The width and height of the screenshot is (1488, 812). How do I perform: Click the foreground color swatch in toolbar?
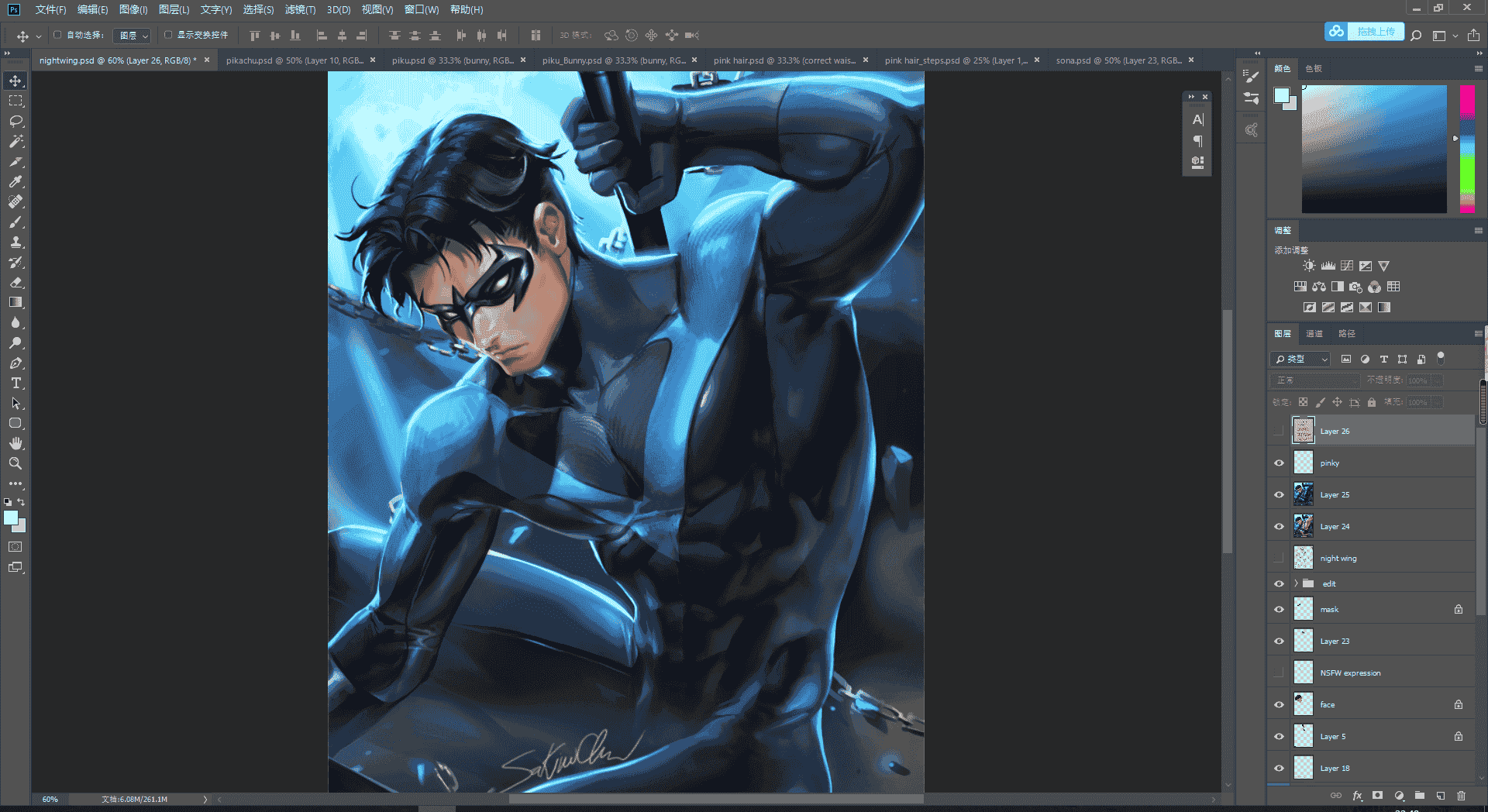[x=11, y=518]
